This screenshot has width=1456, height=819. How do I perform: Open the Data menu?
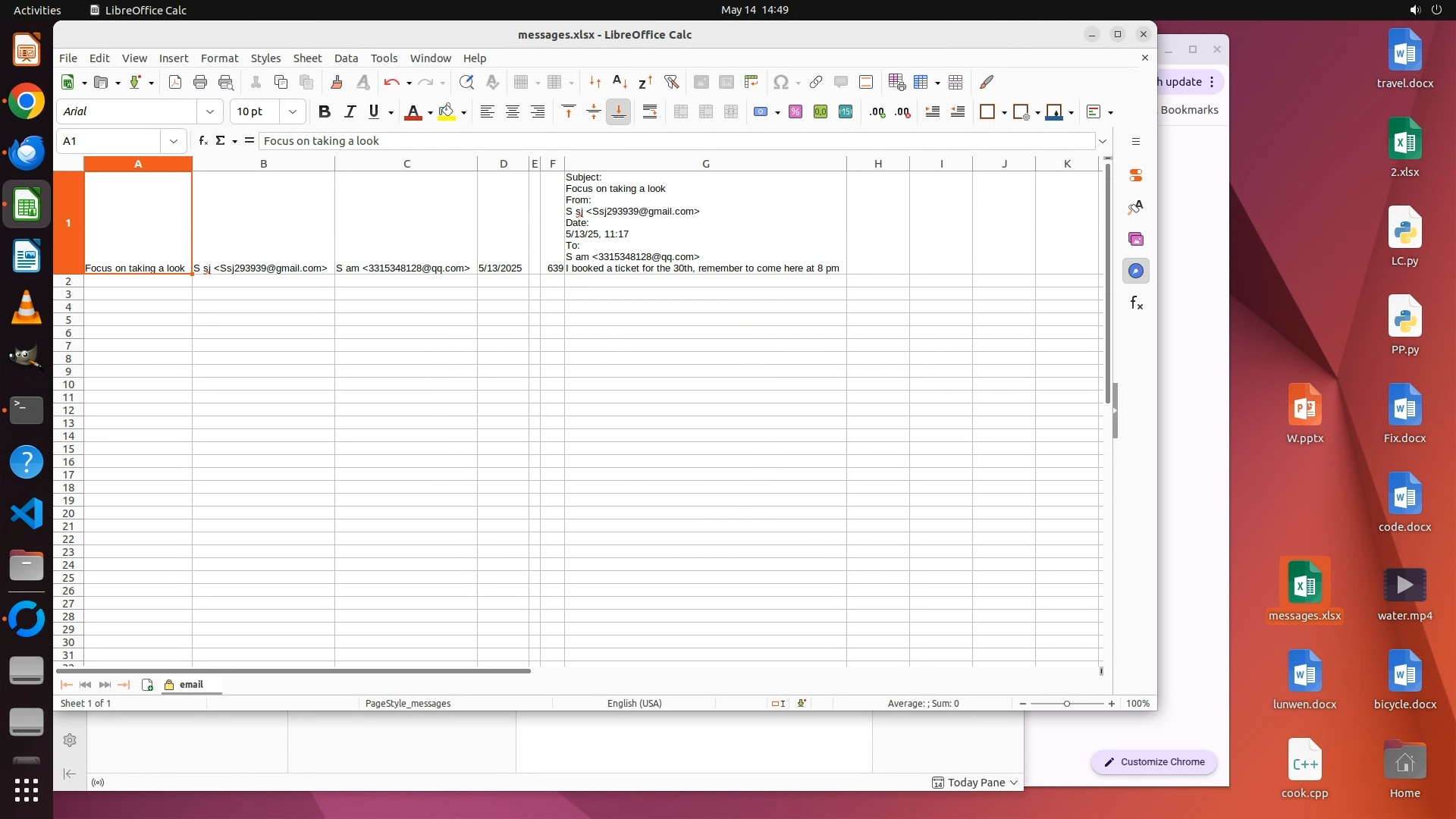tap(346, 58)
